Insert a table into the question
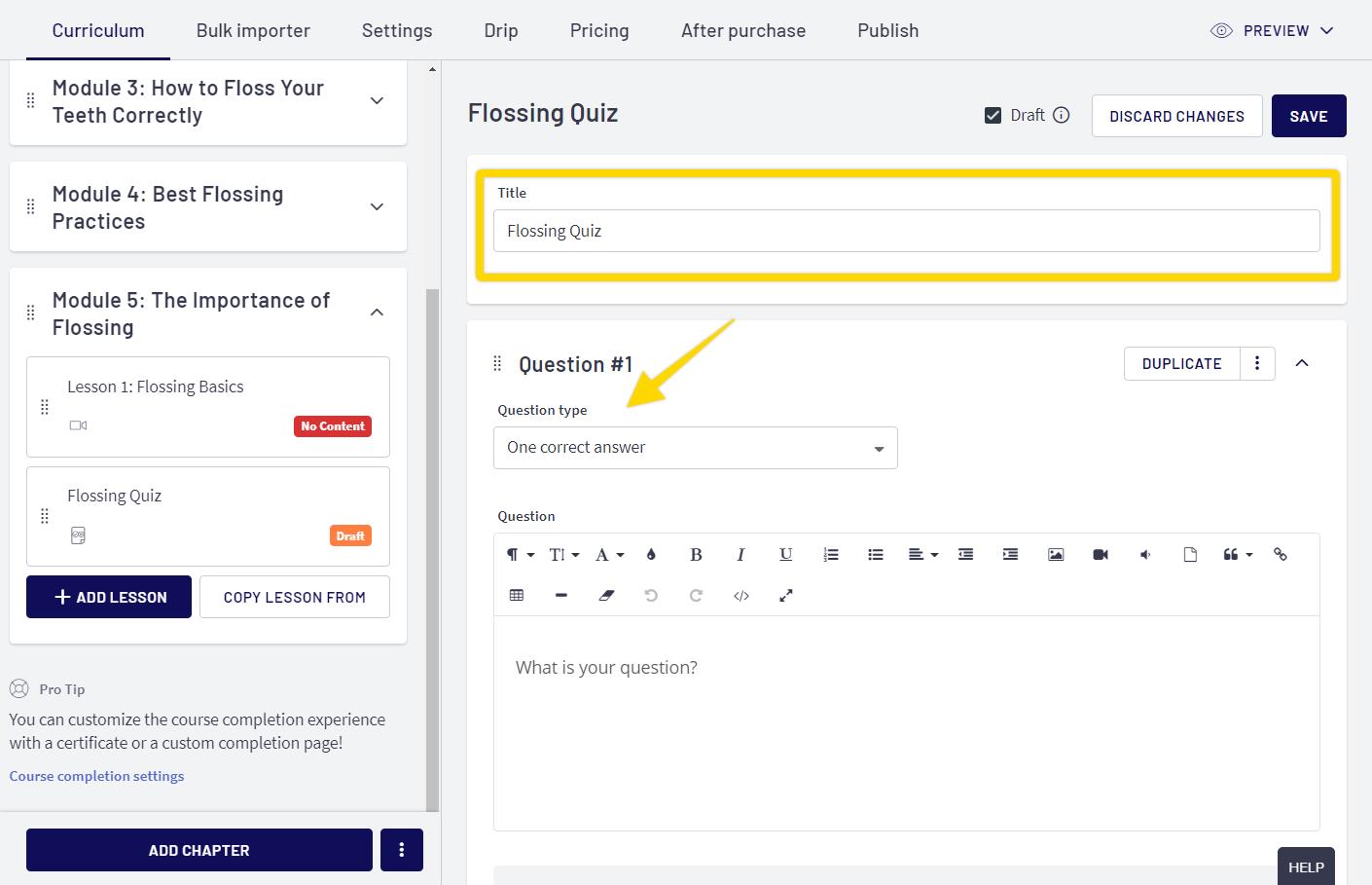This screenshot has height=885, width=1372. [517, 596]
